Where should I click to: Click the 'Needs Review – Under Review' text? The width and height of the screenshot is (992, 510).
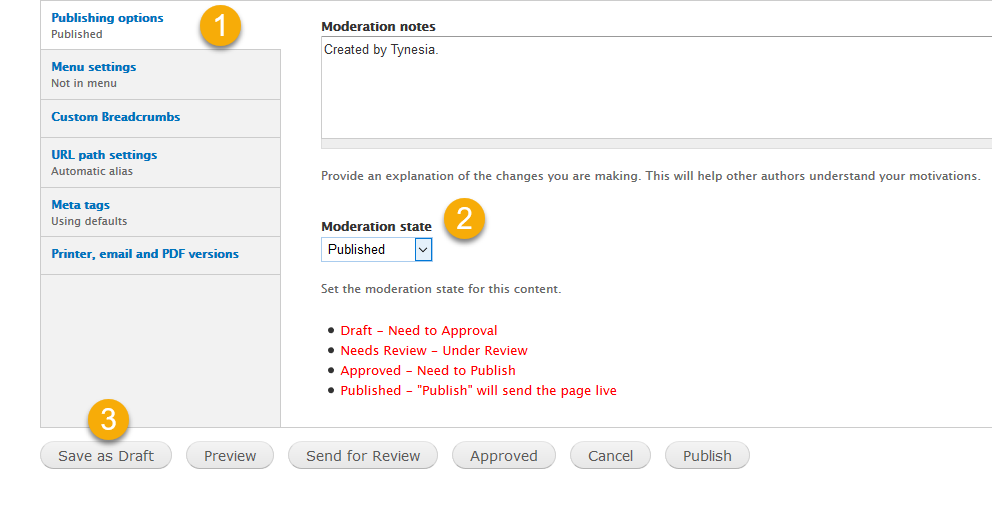point(434,351)
